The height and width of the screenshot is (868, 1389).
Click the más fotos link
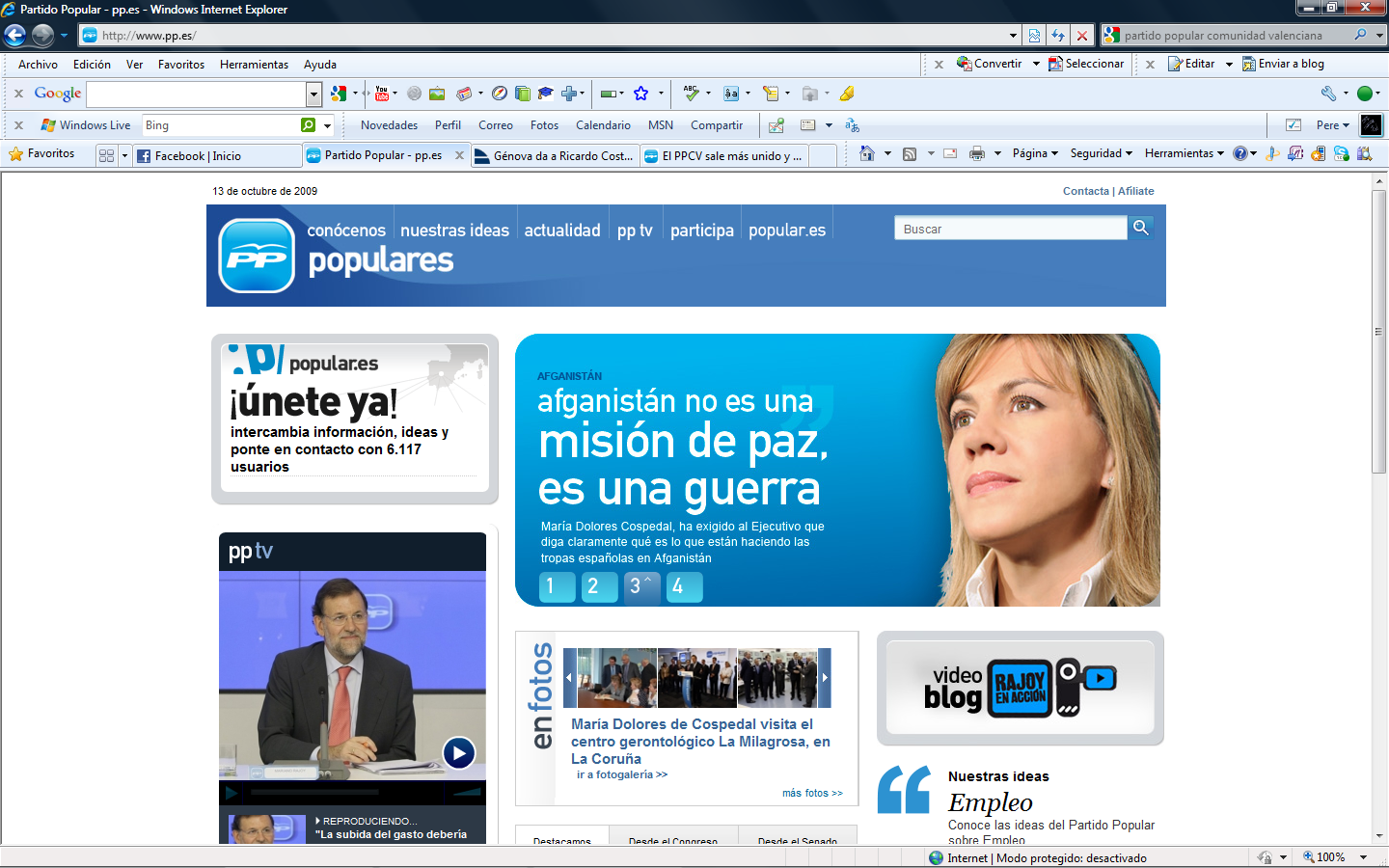pyautogui.click(x=812, y=793)
